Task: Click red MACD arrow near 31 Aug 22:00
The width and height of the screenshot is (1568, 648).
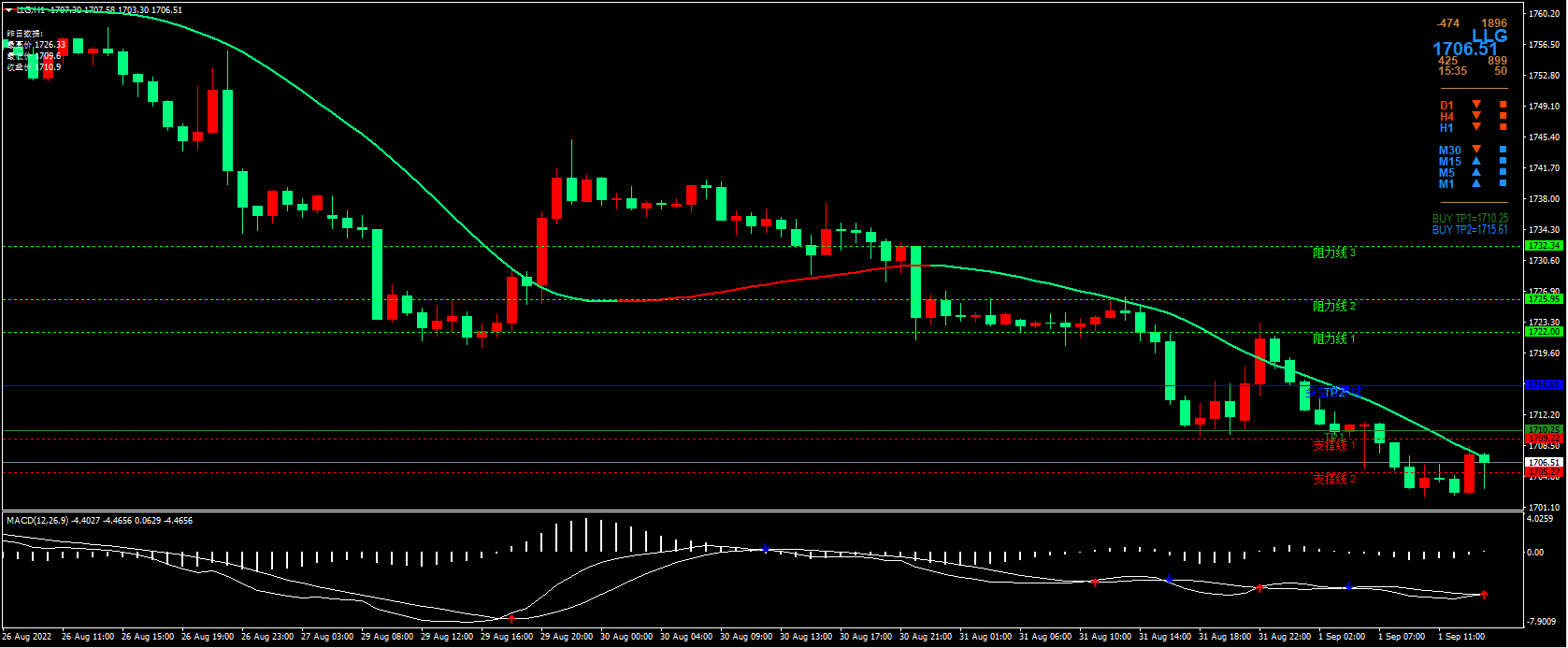Action: [x=1259, y=588]
